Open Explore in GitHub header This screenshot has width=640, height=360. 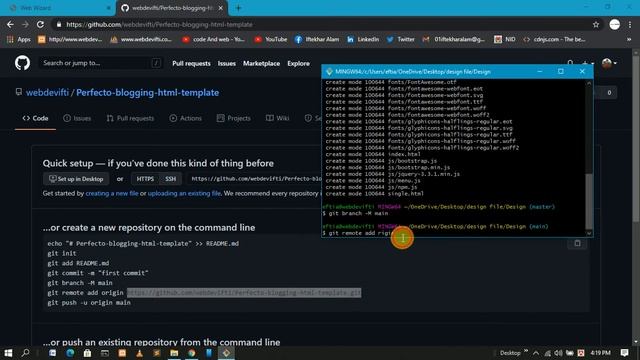tap(298, 63)
